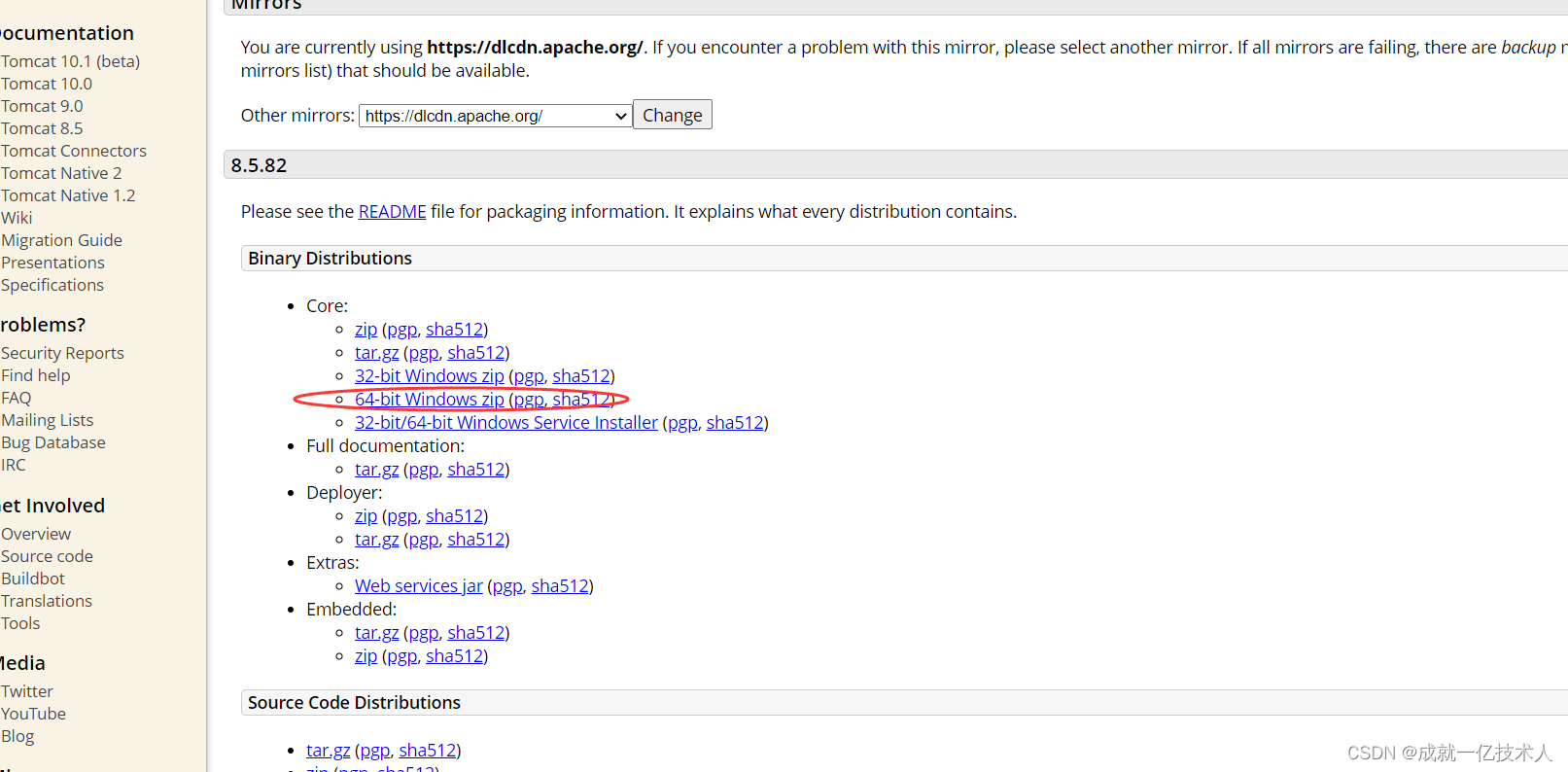Open pgp for 32-bit Windows zip

529,376
